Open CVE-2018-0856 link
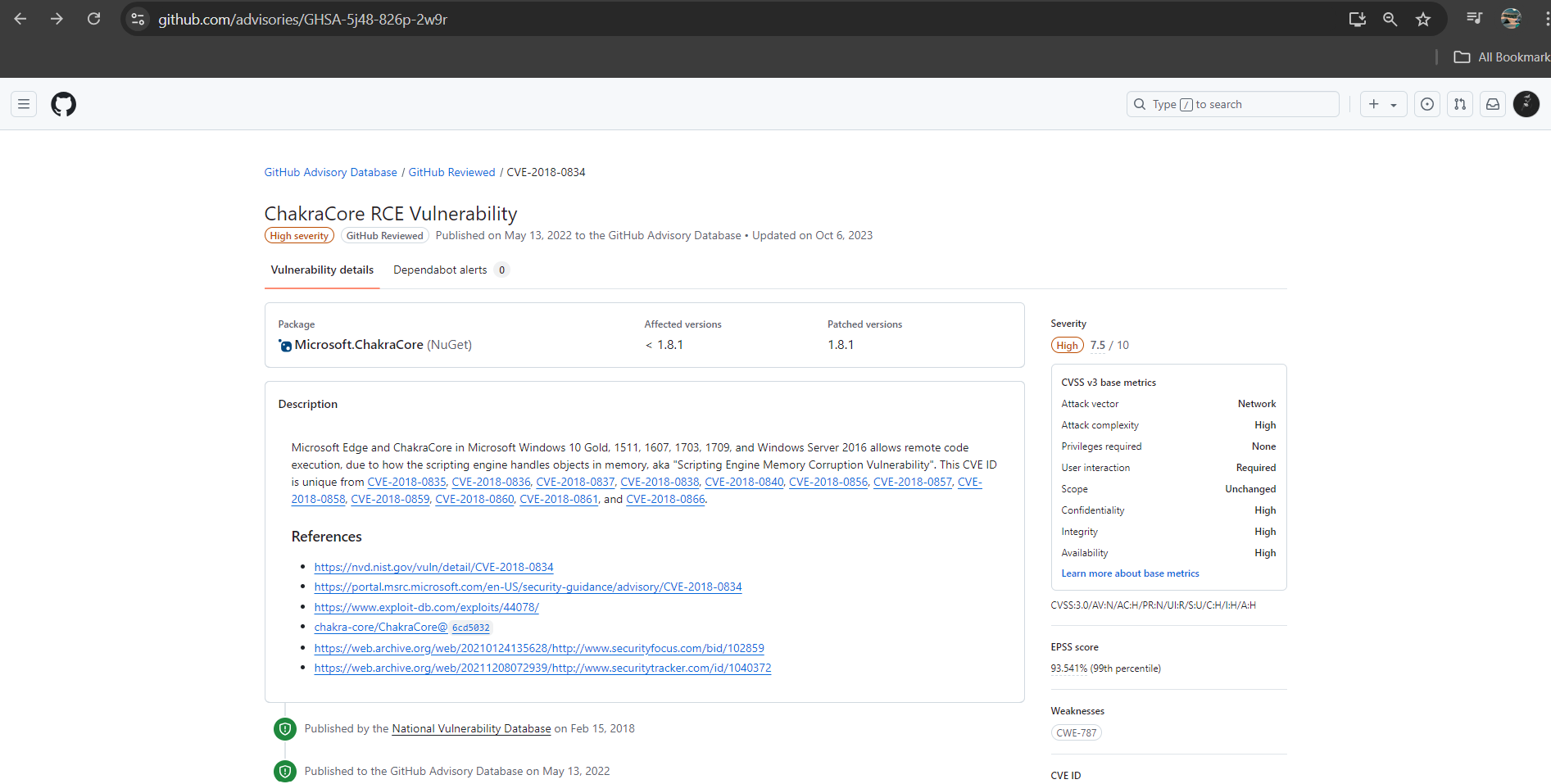This screenshot has width=1551, height=784. (x=828, y=482)
